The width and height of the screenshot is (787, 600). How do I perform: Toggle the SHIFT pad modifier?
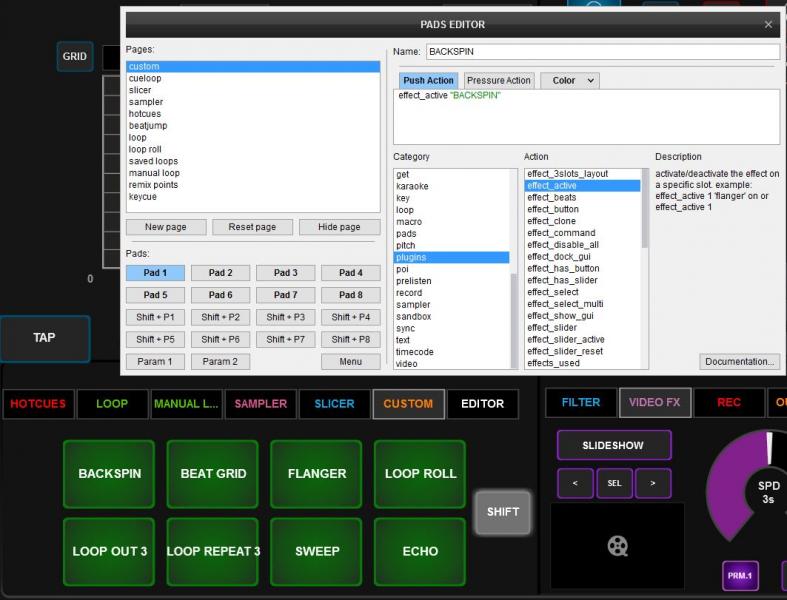tap(502, 512)
